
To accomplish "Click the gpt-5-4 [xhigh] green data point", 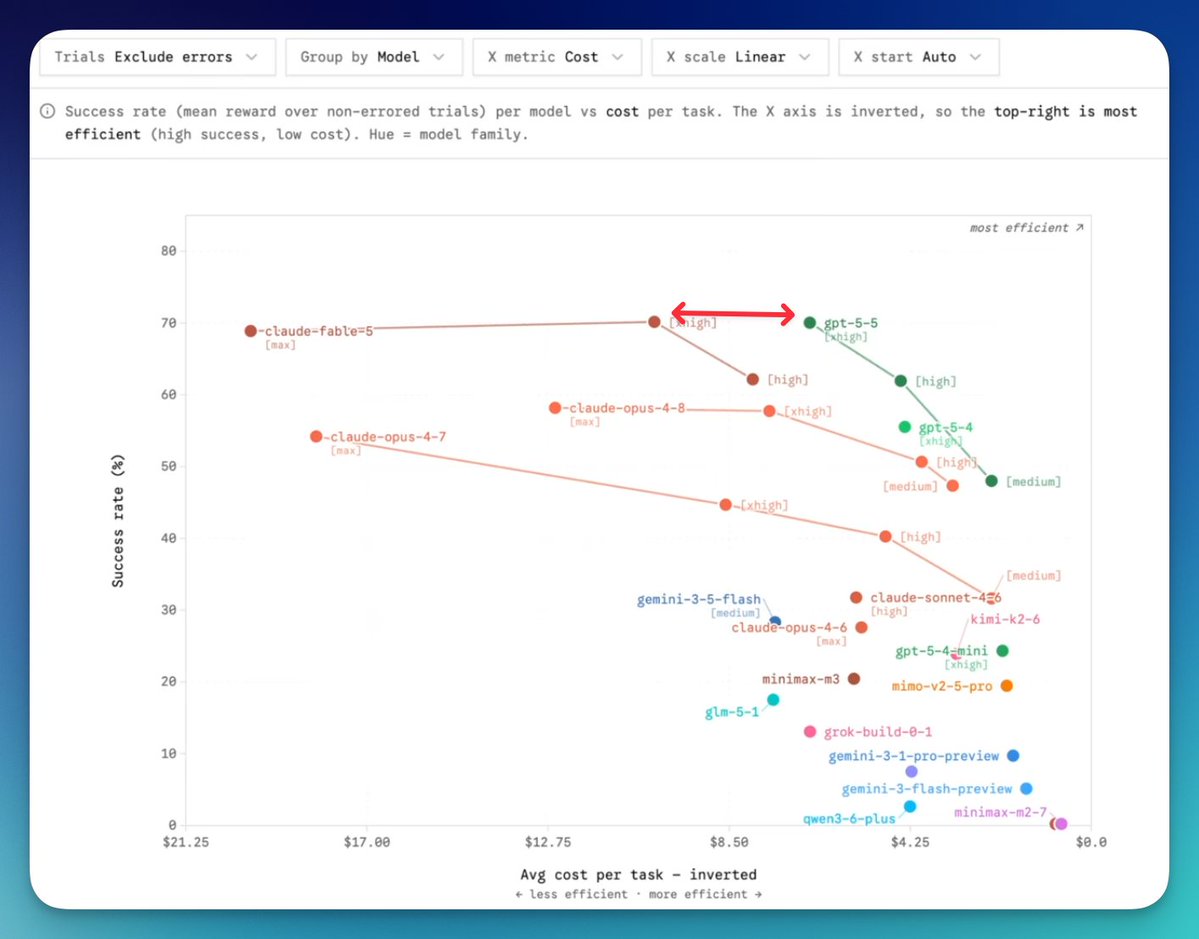I will point(905,427).
